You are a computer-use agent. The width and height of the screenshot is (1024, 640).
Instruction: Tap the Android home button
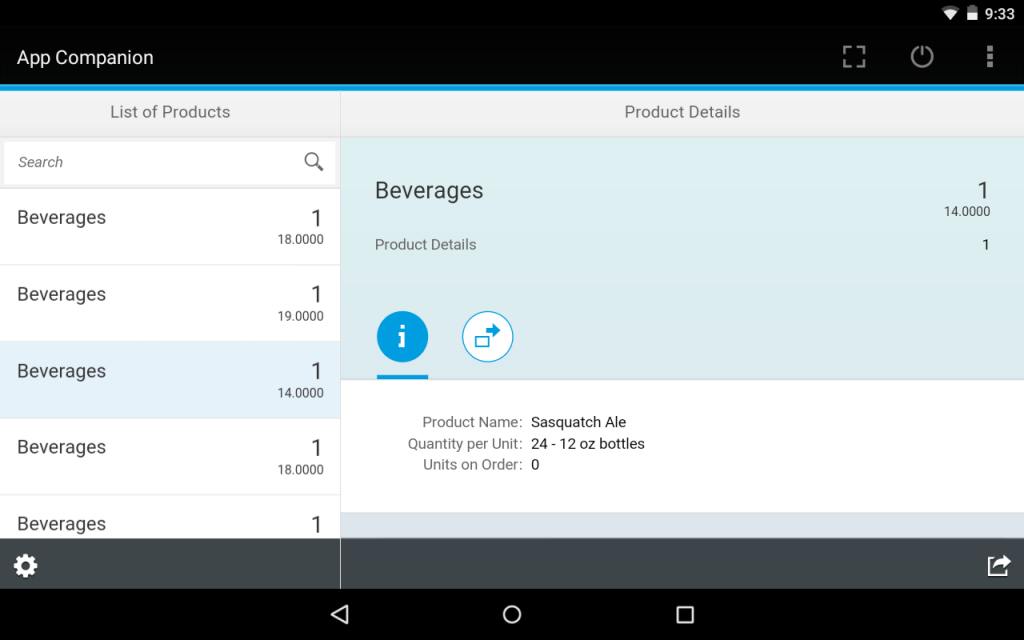point(512,615)
